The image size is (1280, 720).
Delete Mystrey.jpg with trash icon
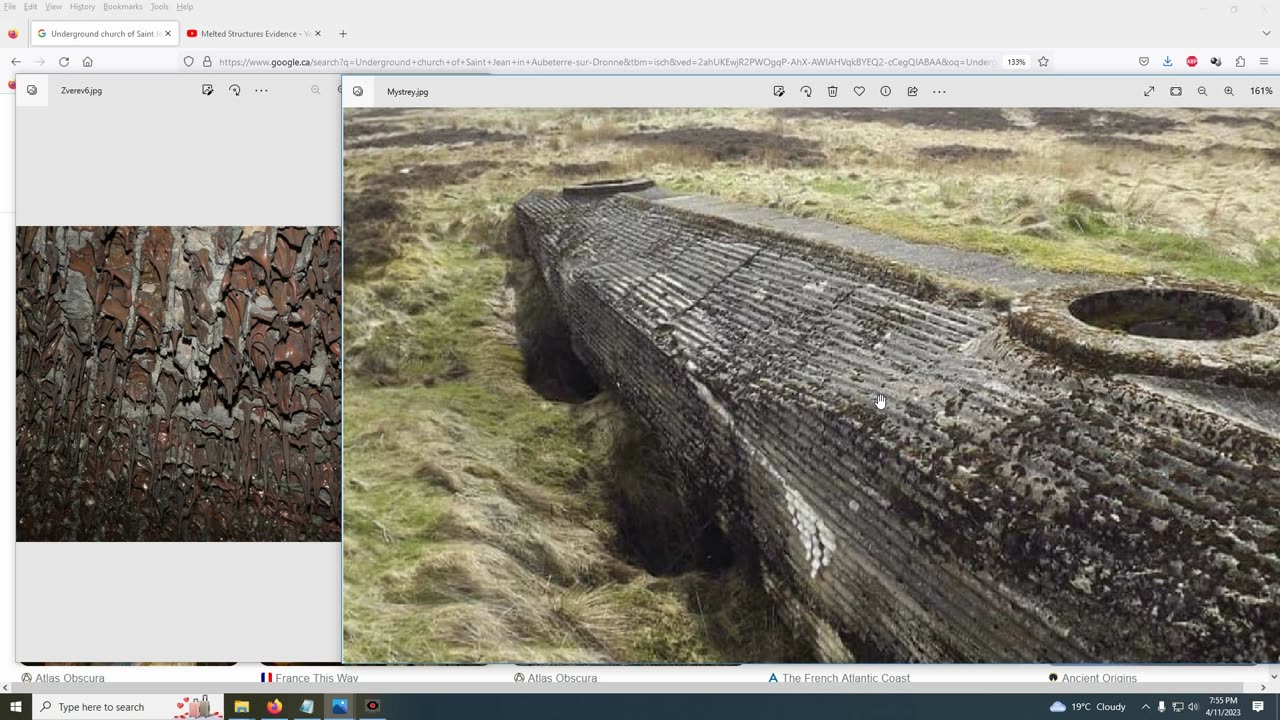[832, 91]
